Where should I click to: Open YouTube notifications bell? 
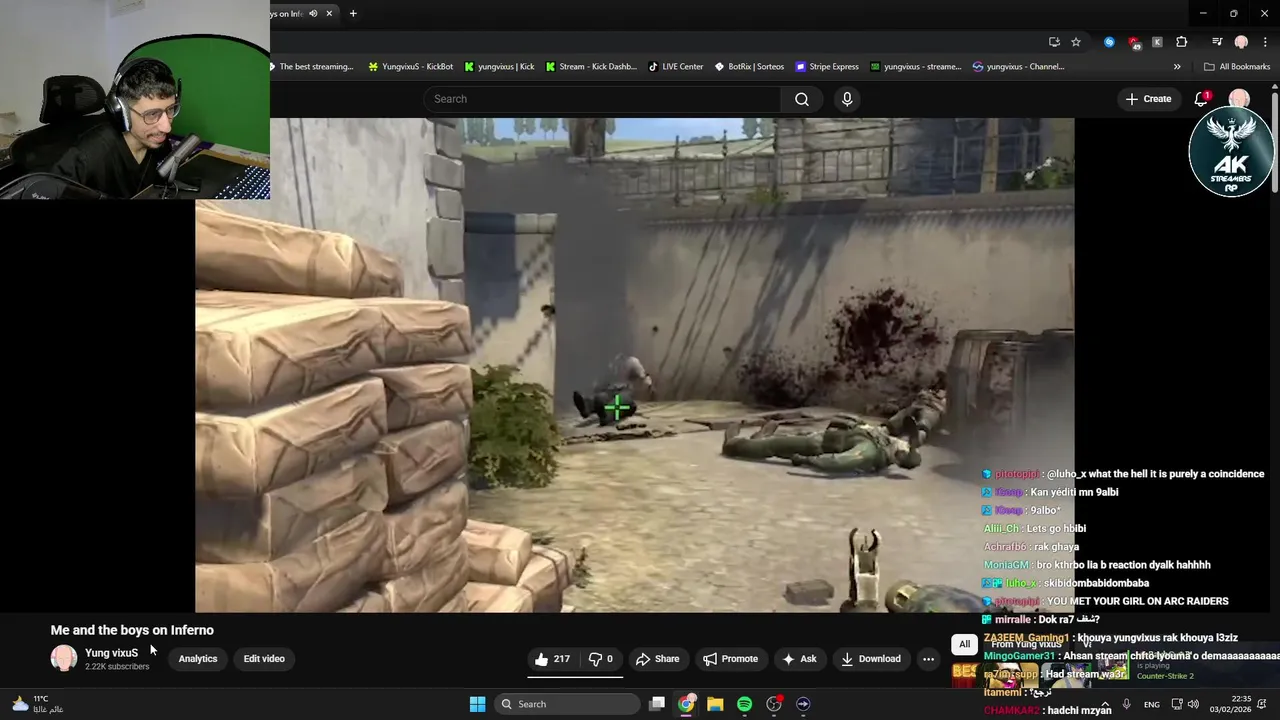click(1202, 99)
